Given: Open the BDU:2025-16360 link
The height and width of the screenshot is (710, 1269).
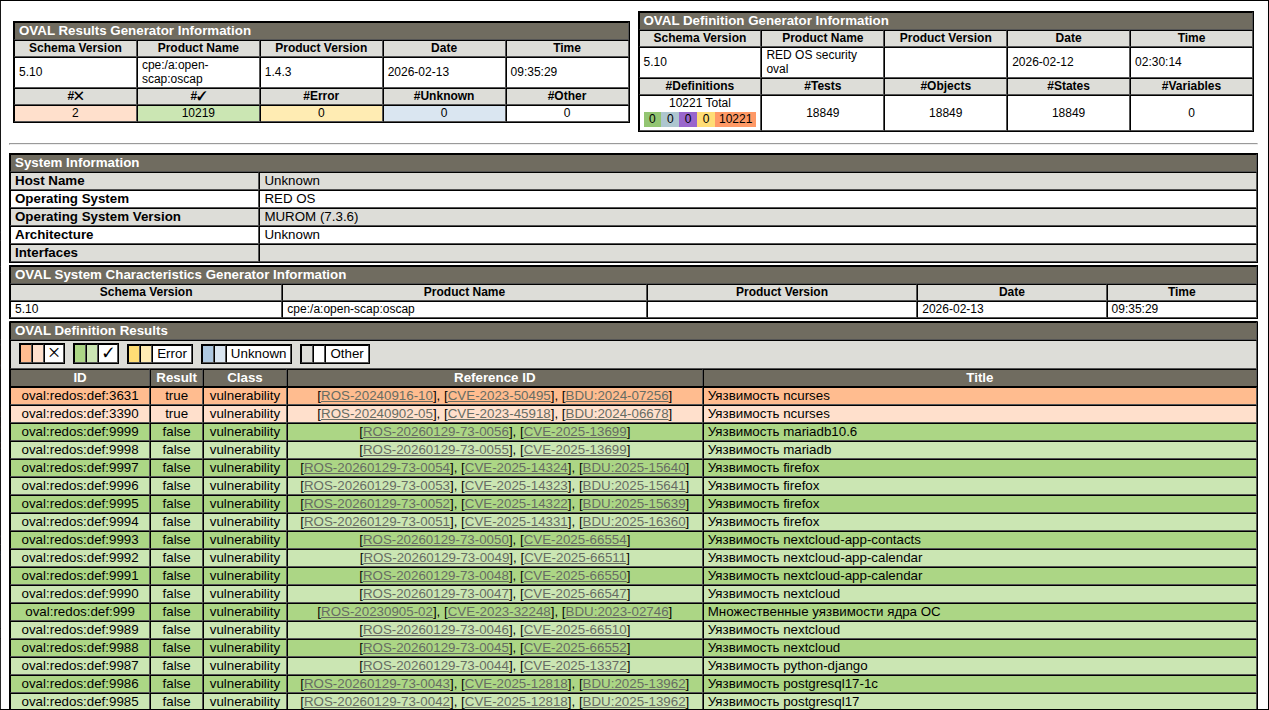Looking at the screenshot, I should coord(634,522).
